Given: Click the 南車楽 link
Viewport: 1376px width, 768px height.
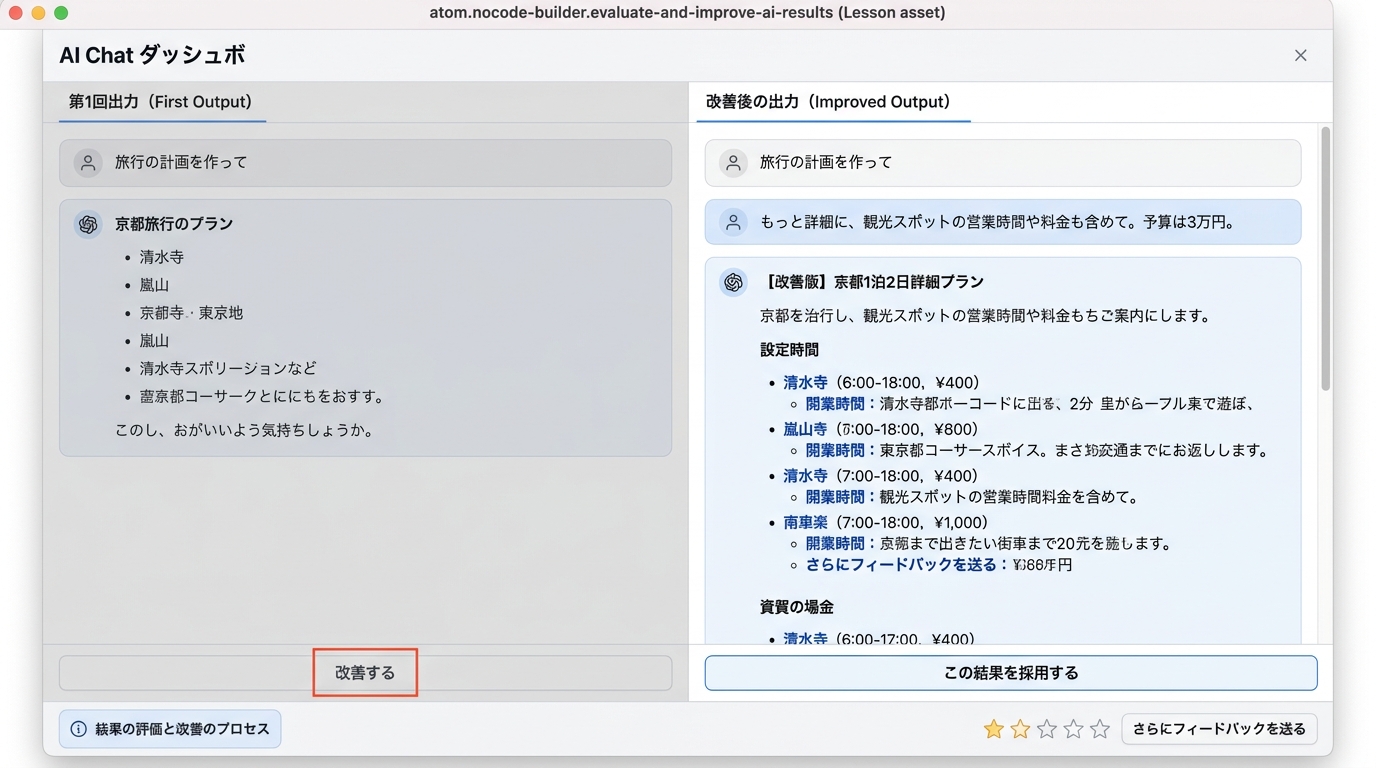Looking at the screenshot, I should point(805,522).
